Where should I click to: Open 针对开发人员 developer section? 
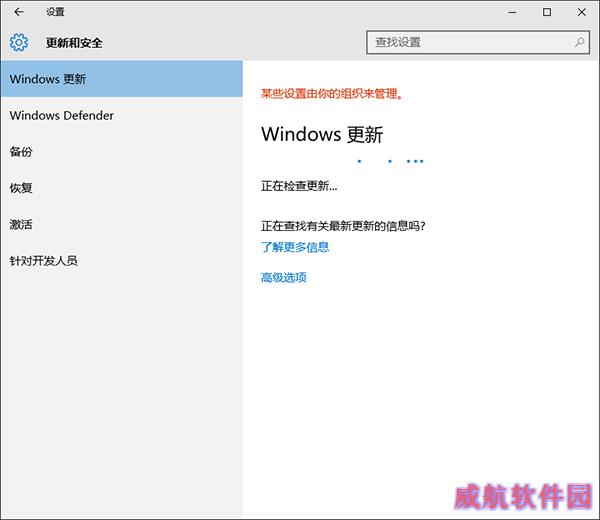point(122,261)
